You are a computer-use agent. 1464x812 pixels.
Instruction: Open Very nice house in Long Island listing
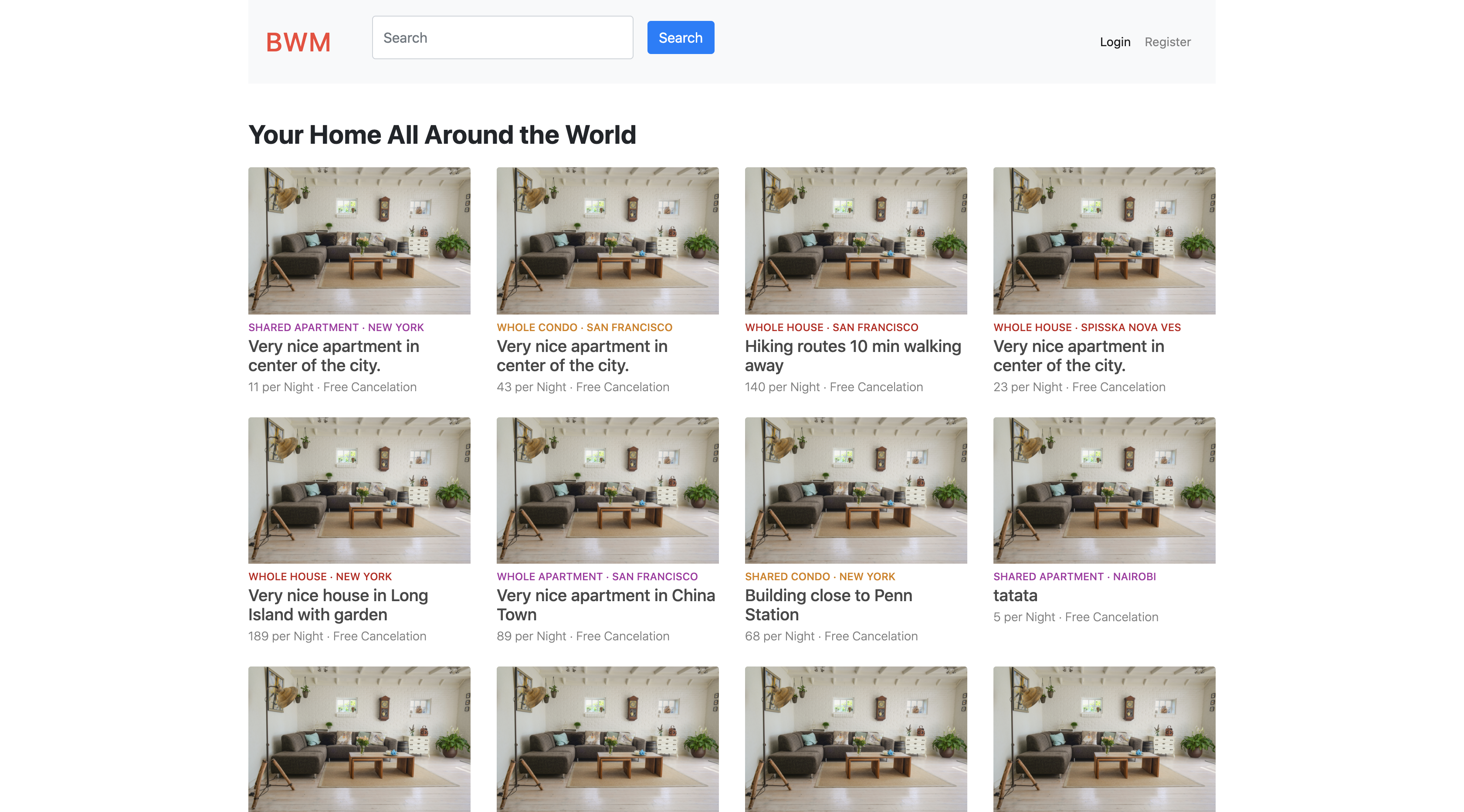coord(338,605)
